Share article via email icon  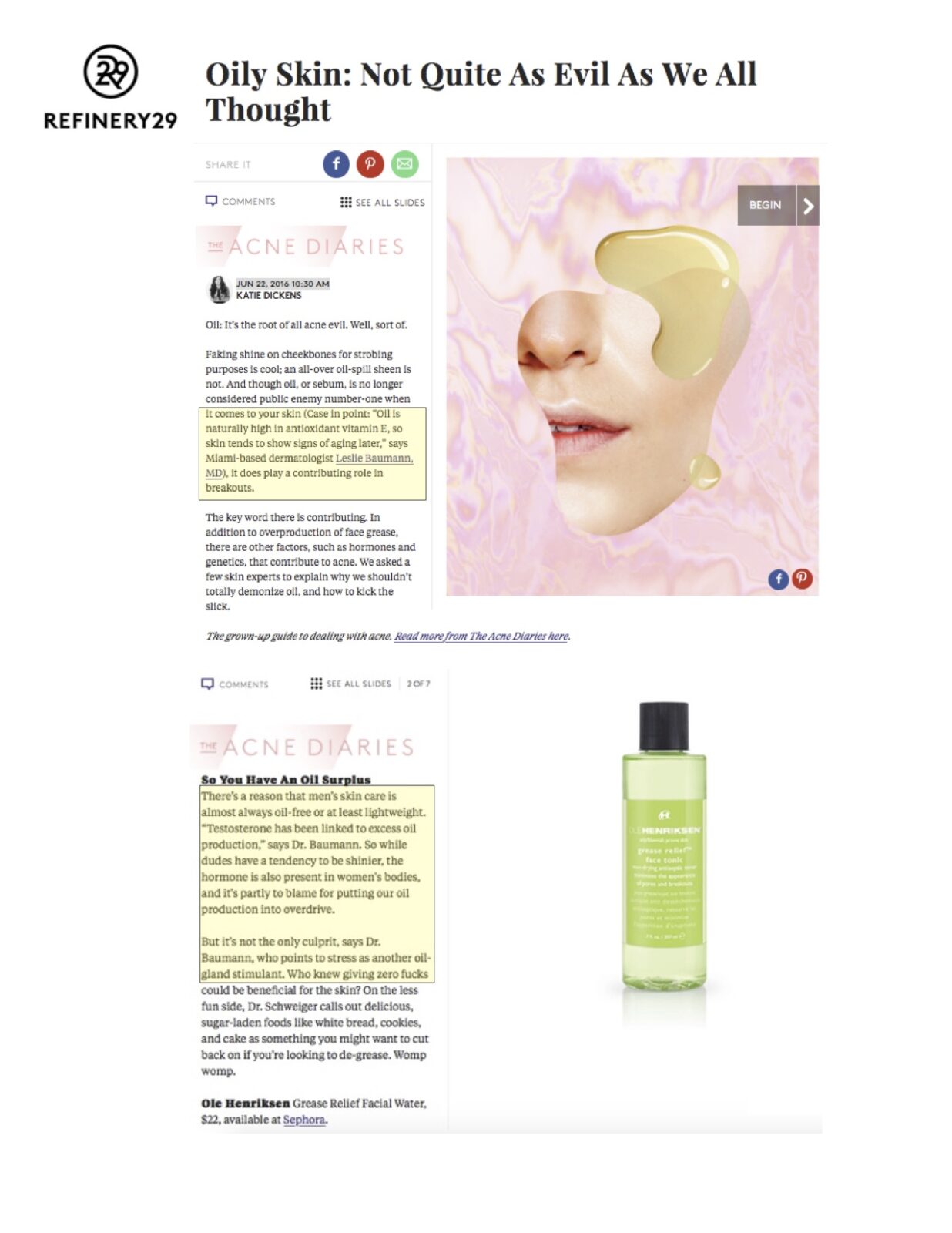pos(404,163)
